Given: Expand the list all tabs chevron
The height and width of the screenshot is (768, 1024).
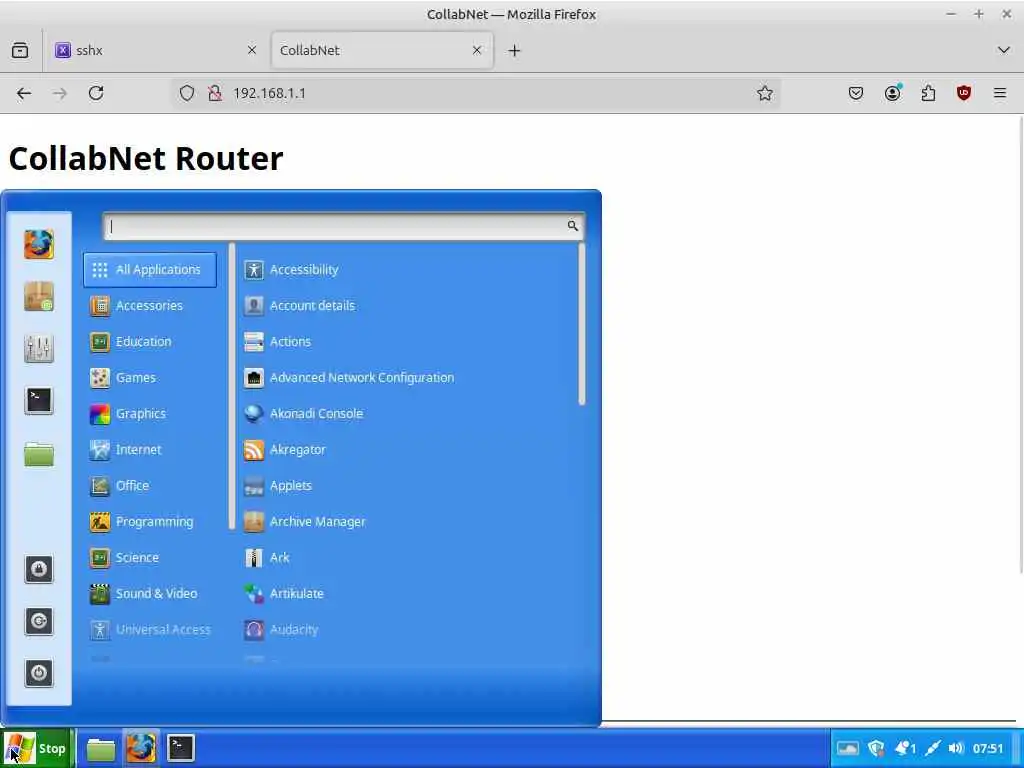Looking at the screenshot, I should (1003, 50).
